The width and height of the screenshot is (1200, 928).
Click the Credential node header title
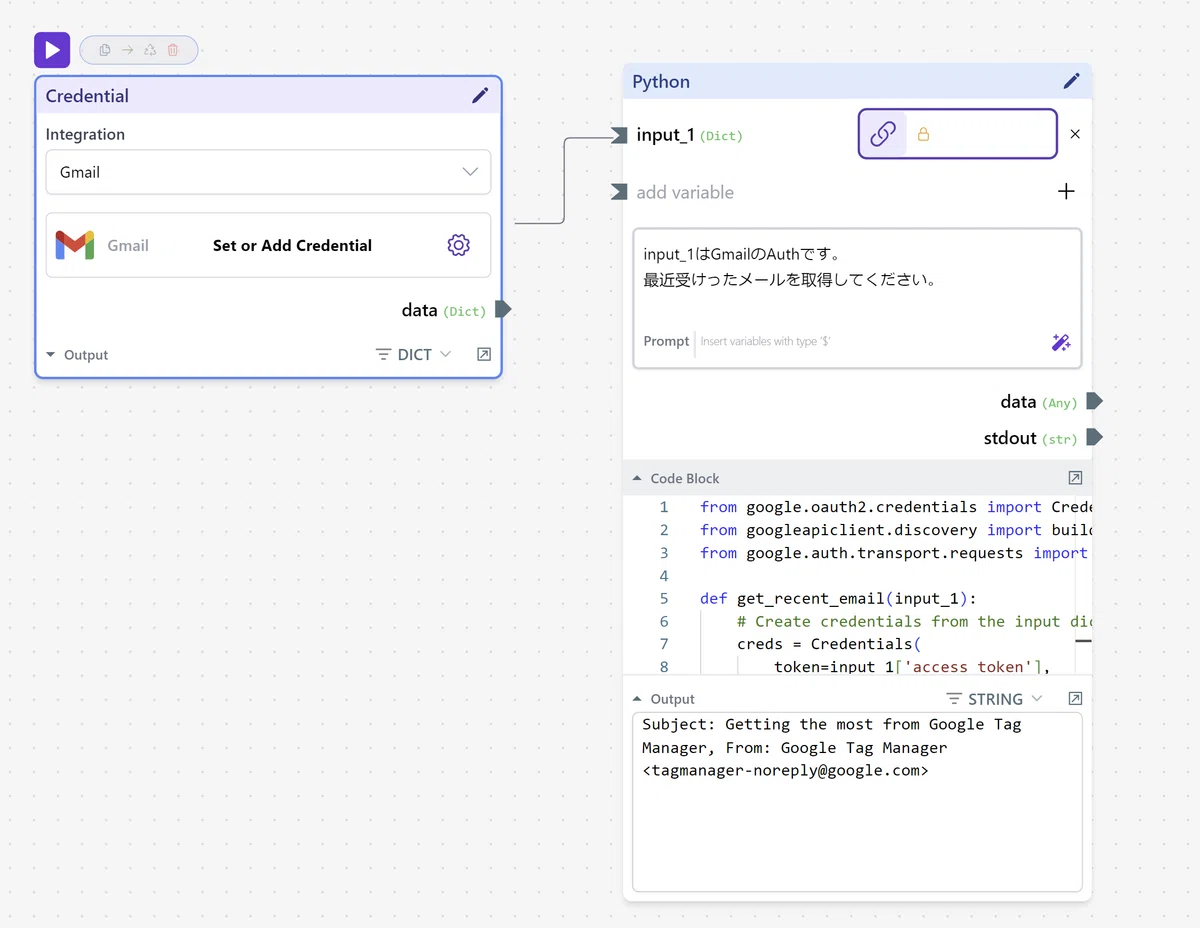click(87, 96)
